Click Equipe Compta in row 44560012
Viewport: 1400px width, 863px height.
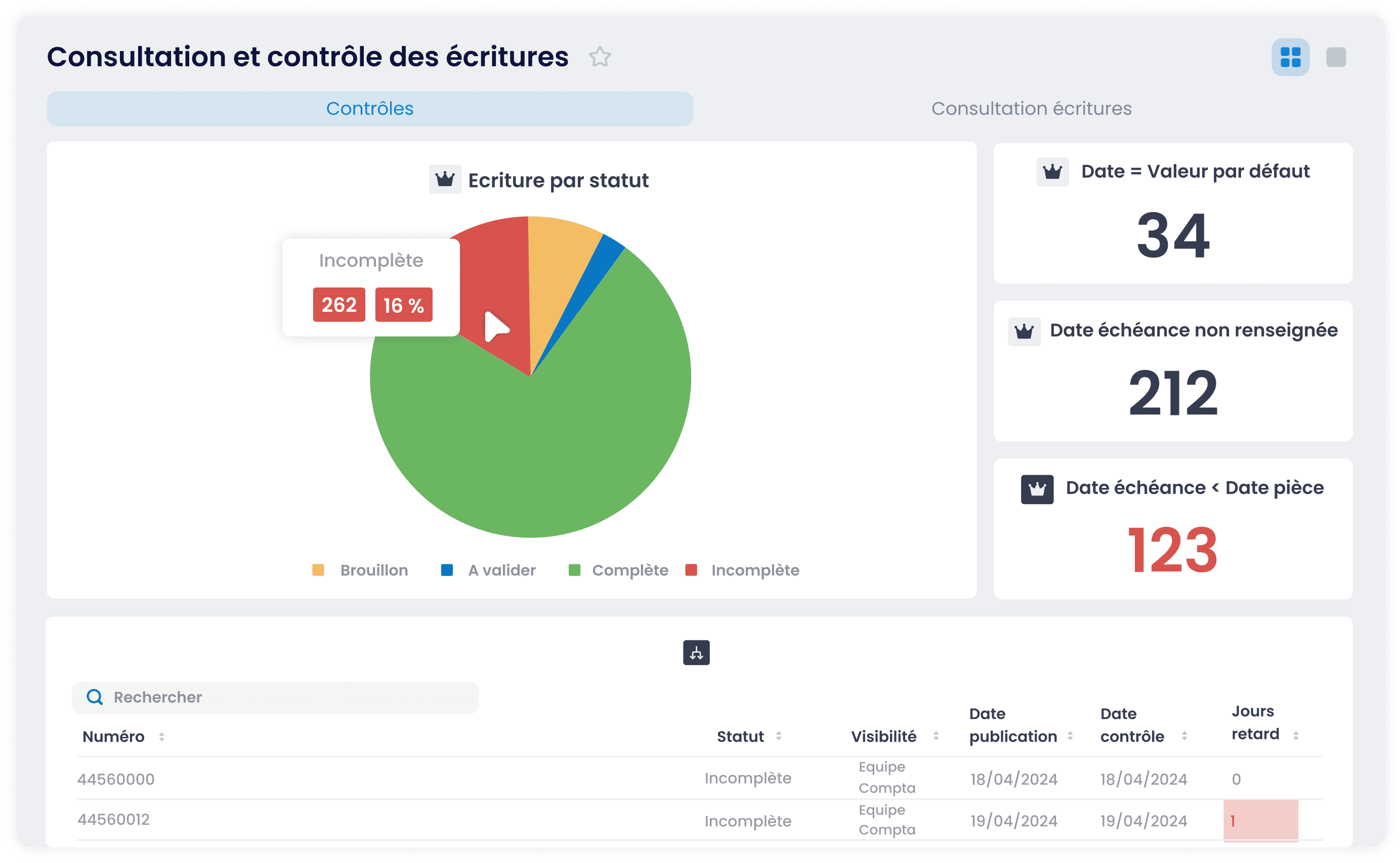click(x=886, y=819)
